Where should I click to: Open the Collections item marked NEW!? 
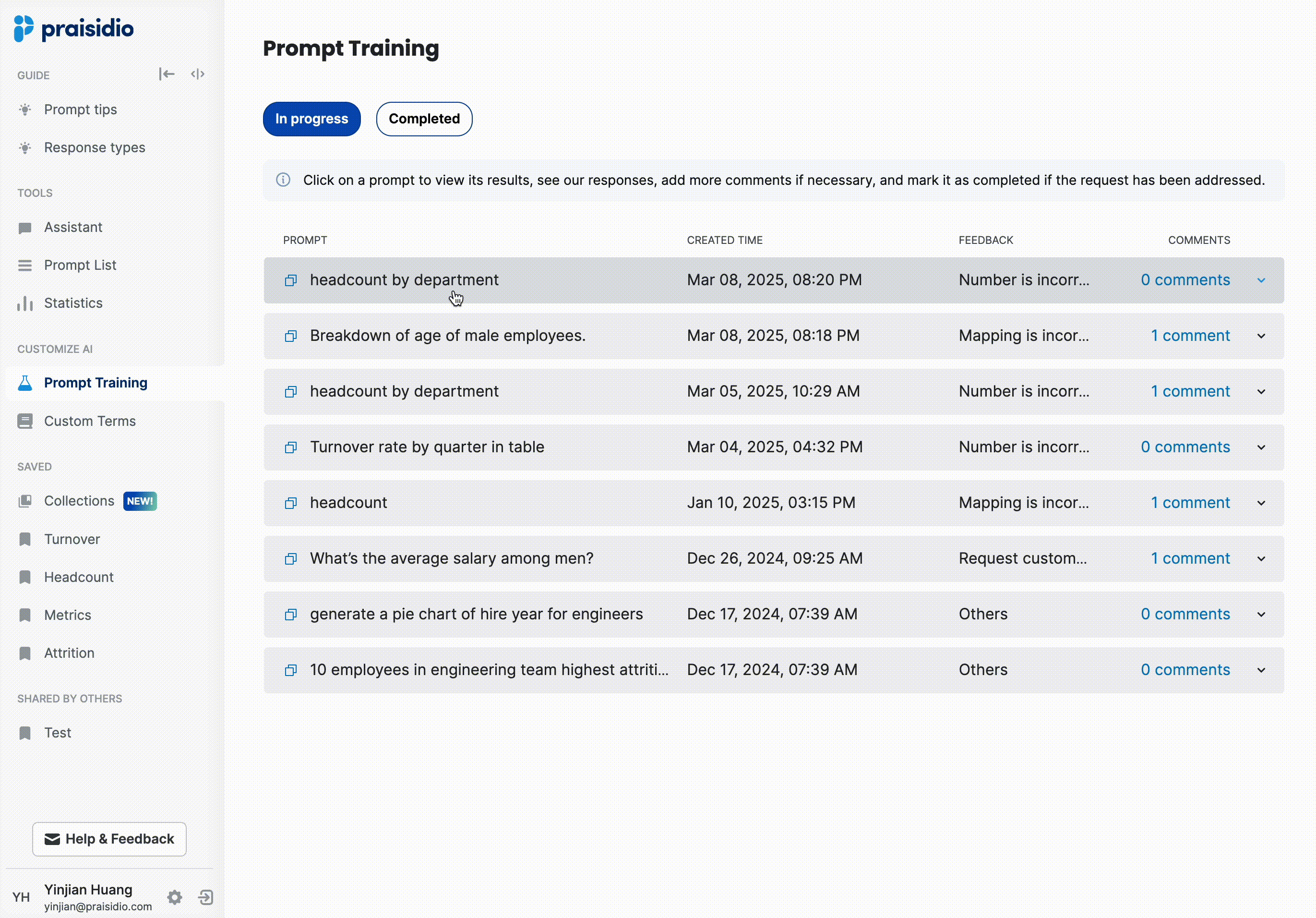(80, 501)
